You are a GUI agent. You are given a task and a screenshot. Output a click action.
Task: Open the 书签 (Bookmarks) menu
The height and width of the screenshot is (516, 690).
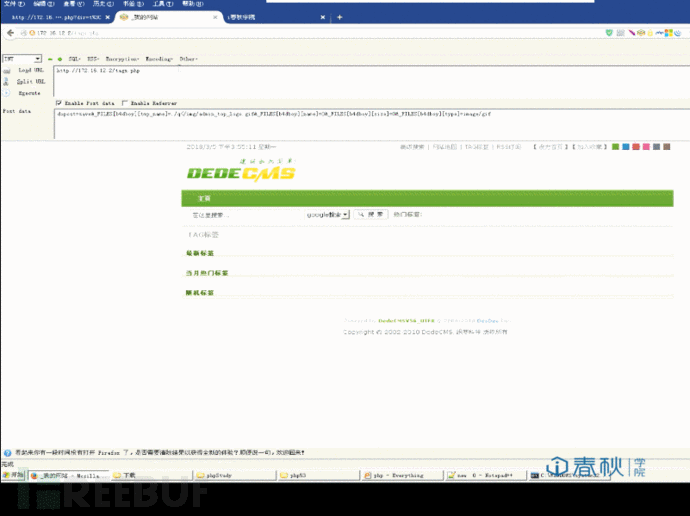133,4
